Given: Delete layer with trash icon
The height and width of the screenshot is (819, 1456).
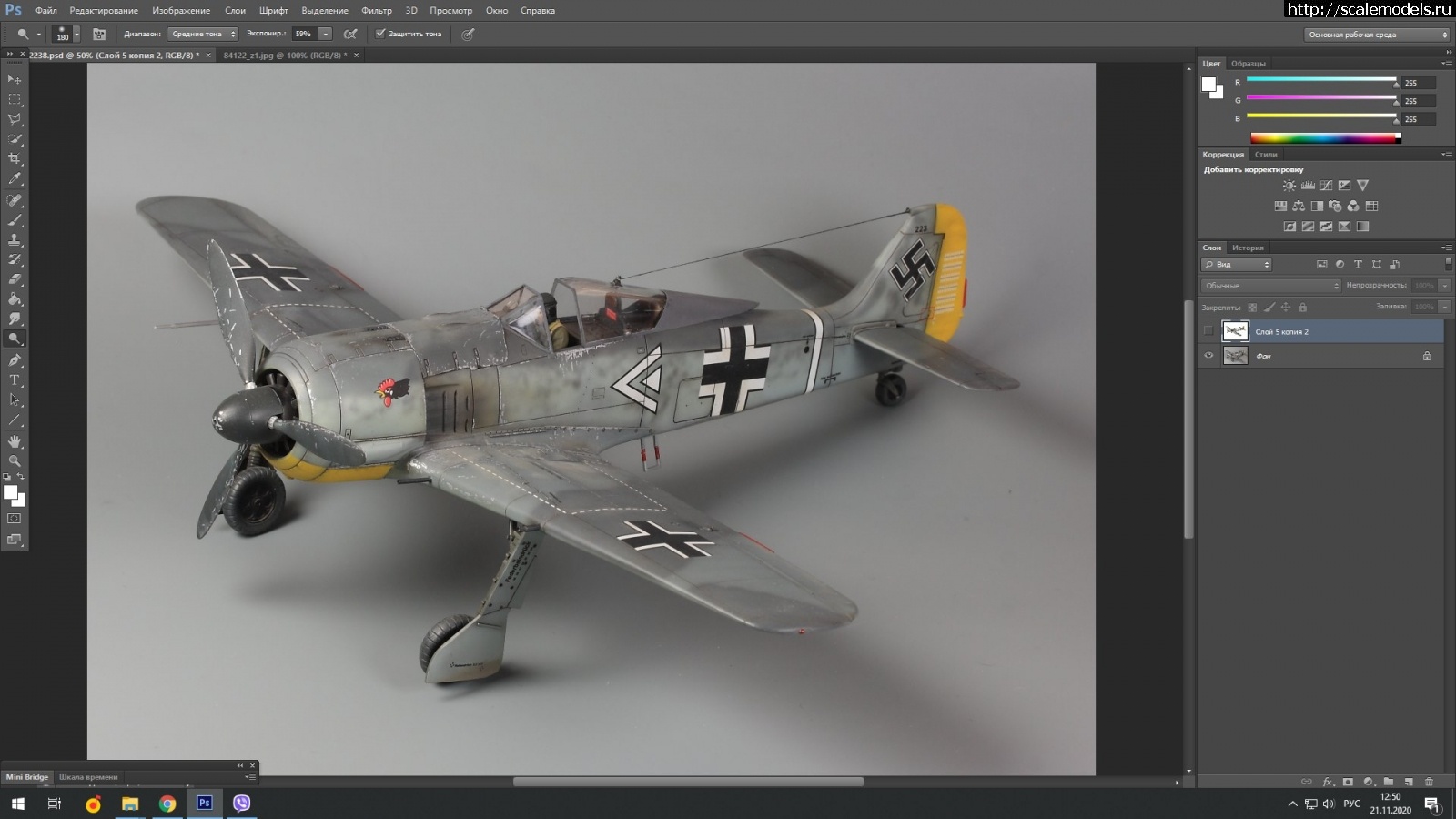Looking at the screenshot, I should (1429, 782).
